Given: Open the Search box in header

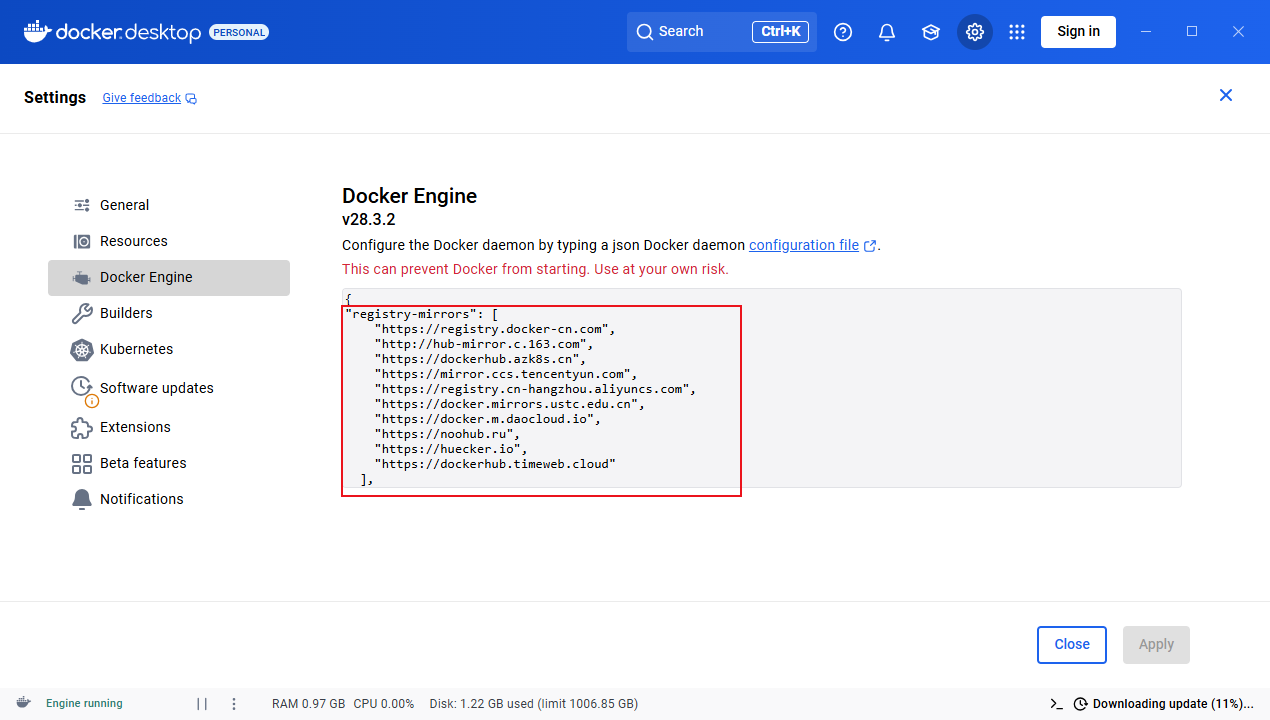Looking at the screenshot, I should [x=722, y=32].
